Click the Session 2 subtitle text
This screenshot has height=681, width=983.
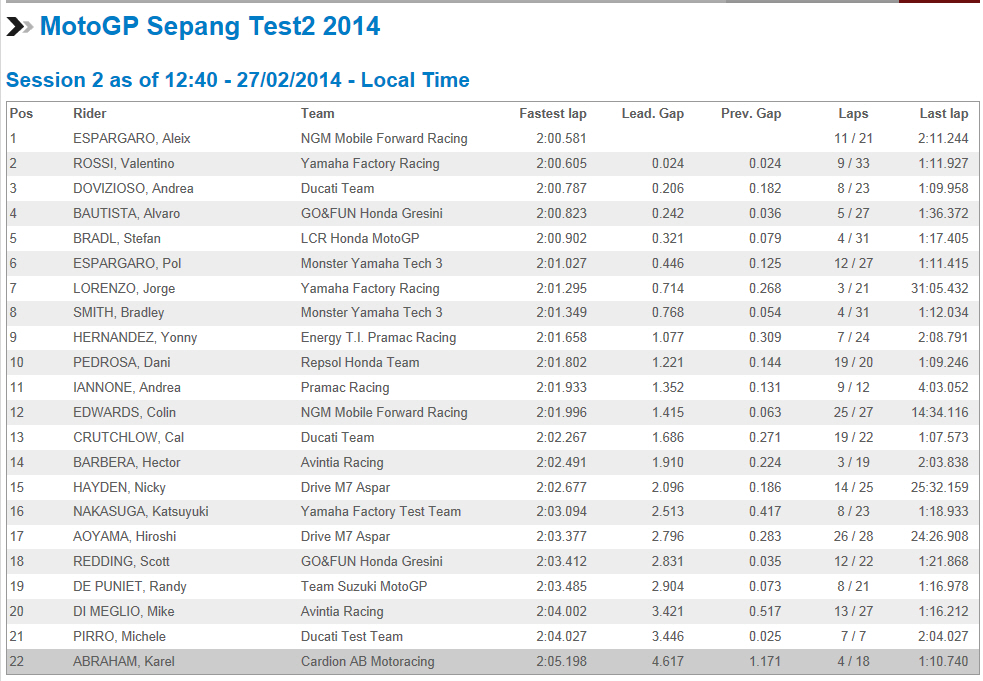coord(237,80)
